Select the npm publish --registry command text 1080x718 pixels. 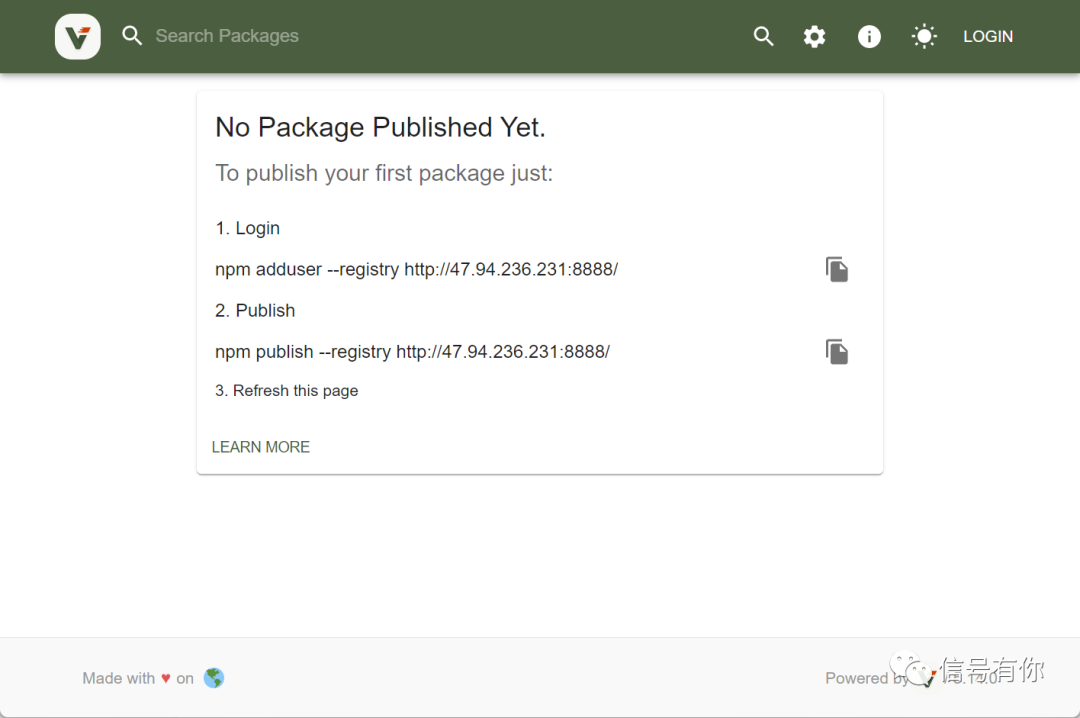[x=412, y=352]
